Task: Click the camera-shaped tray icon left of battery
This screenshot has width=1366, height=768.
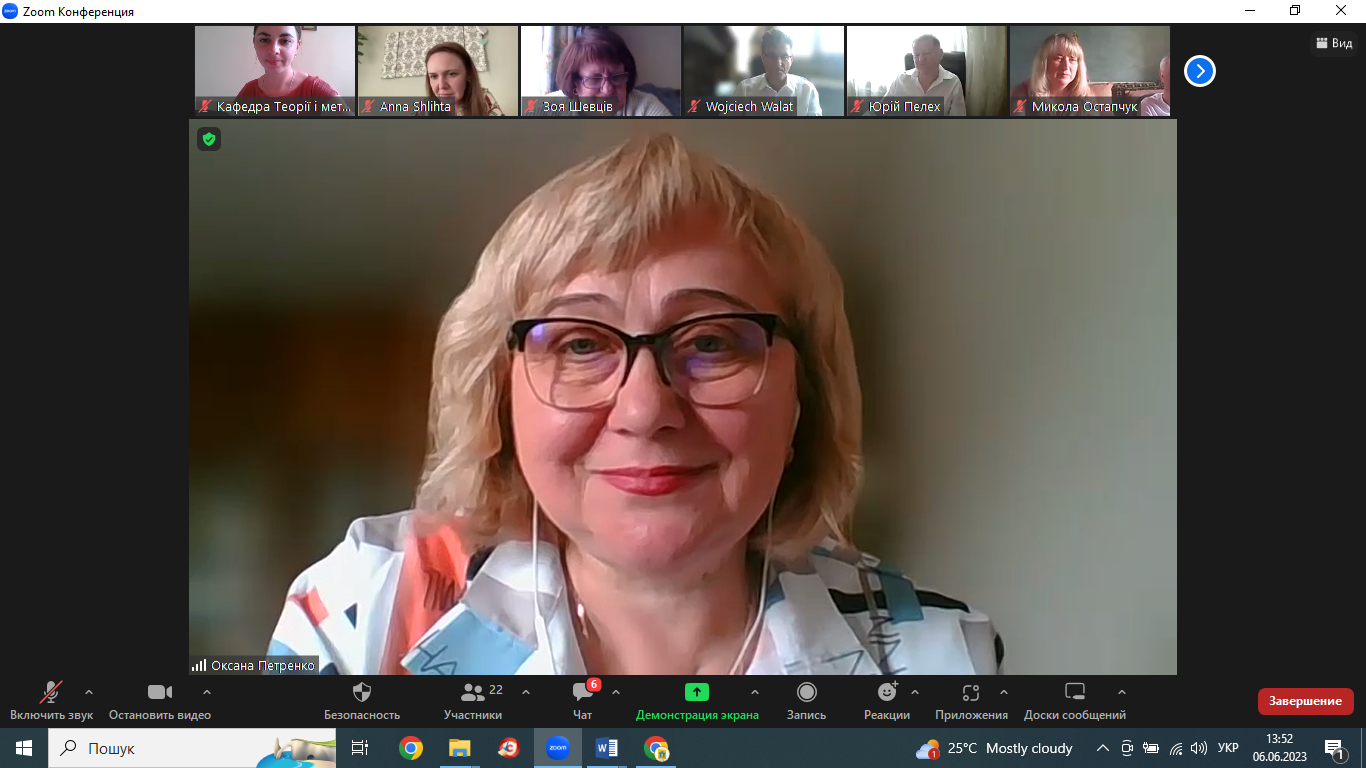Action: [1127, 748]
